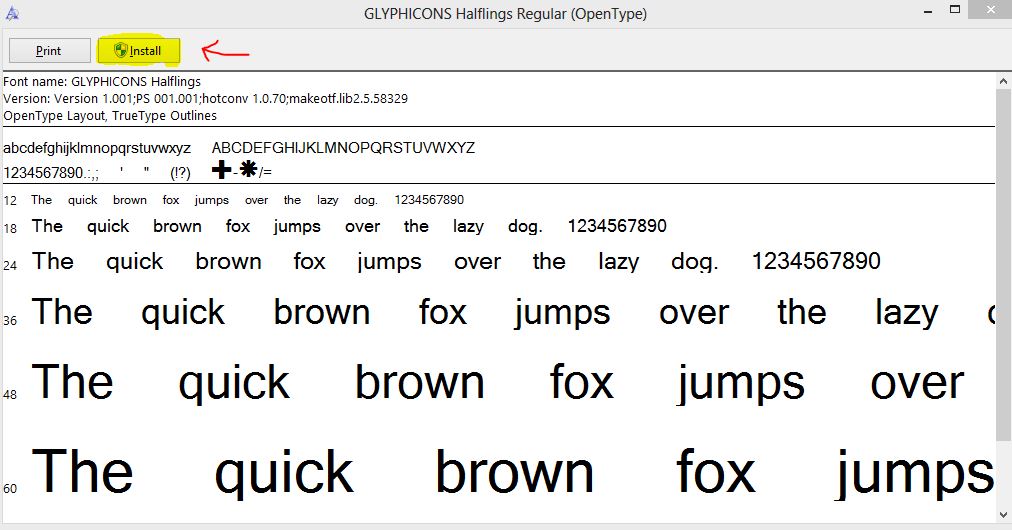The height and width of the screenshot is (530, 1012).
Task: Click 'dog.' in the 18 point sample
Action: [525, 227]
